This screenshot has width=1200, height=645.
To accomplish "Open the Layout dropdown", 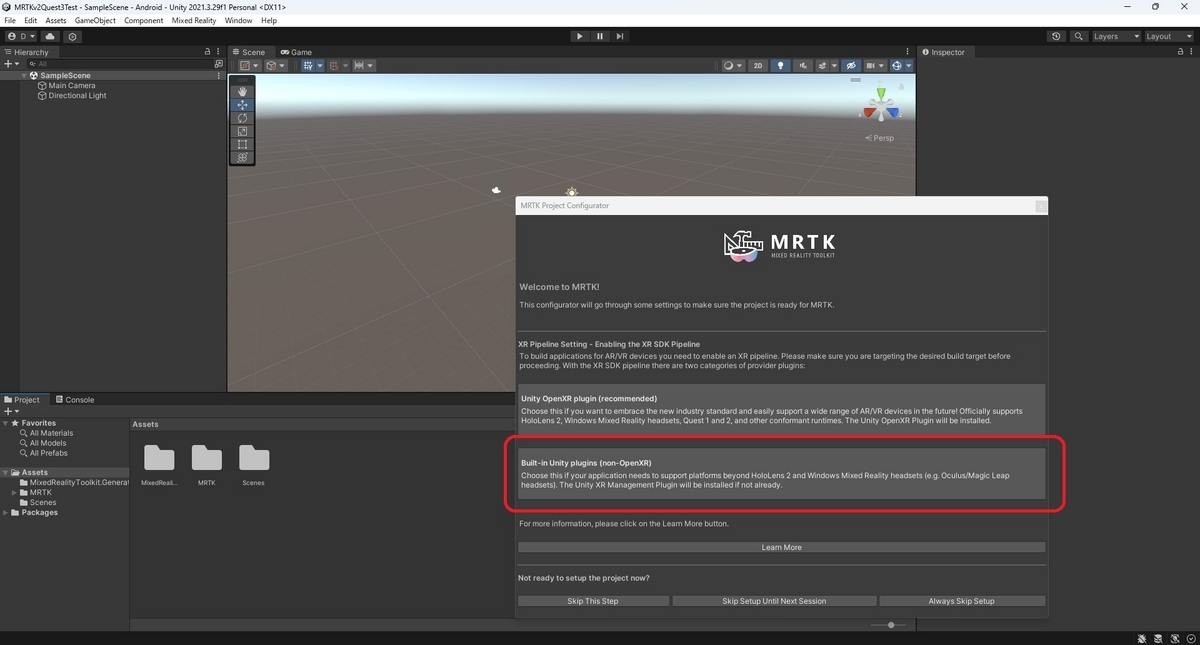I will (x=1169, y=36).
